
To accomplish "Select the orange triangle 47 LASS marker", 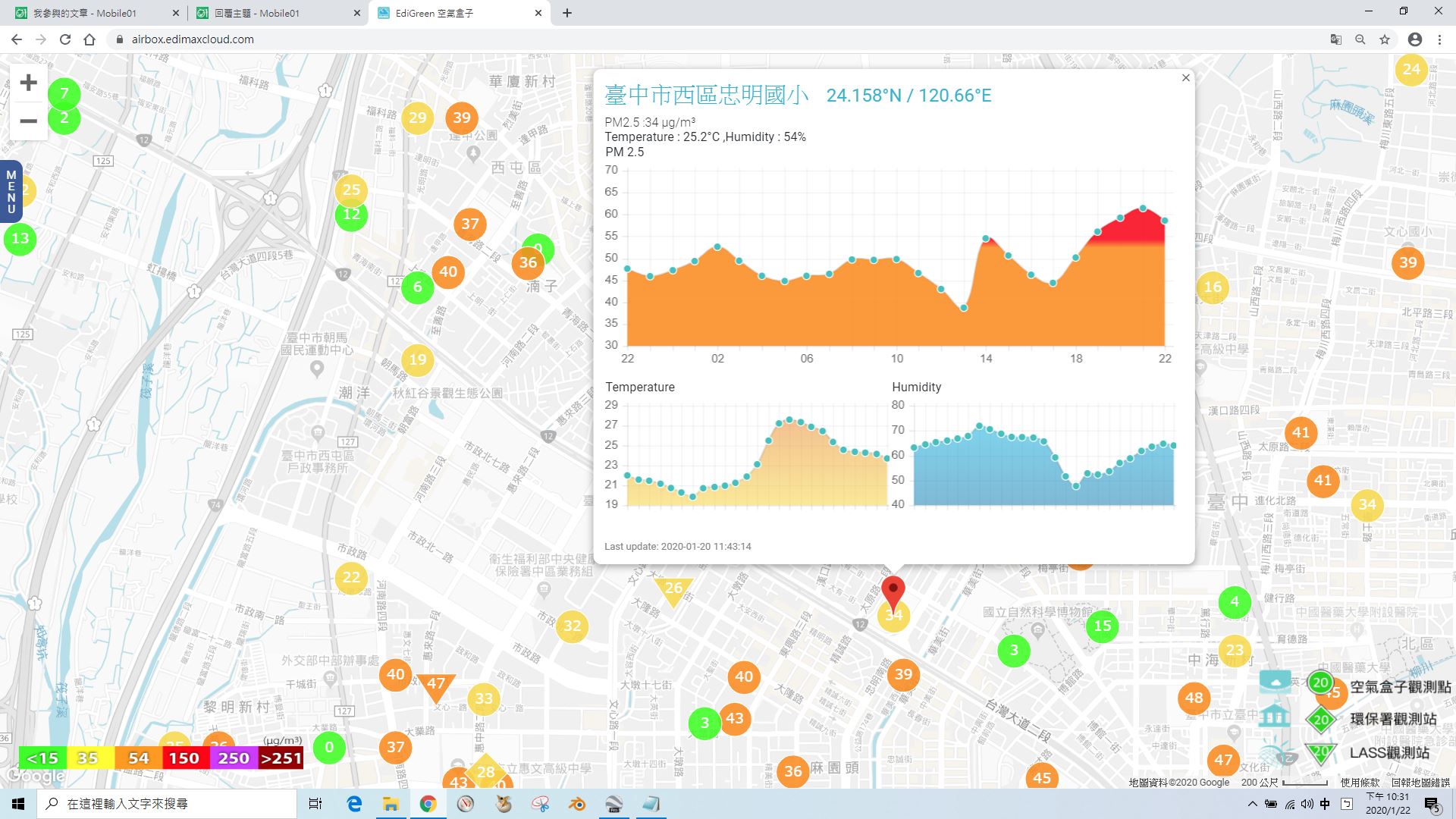I will [x=436, y=687].
